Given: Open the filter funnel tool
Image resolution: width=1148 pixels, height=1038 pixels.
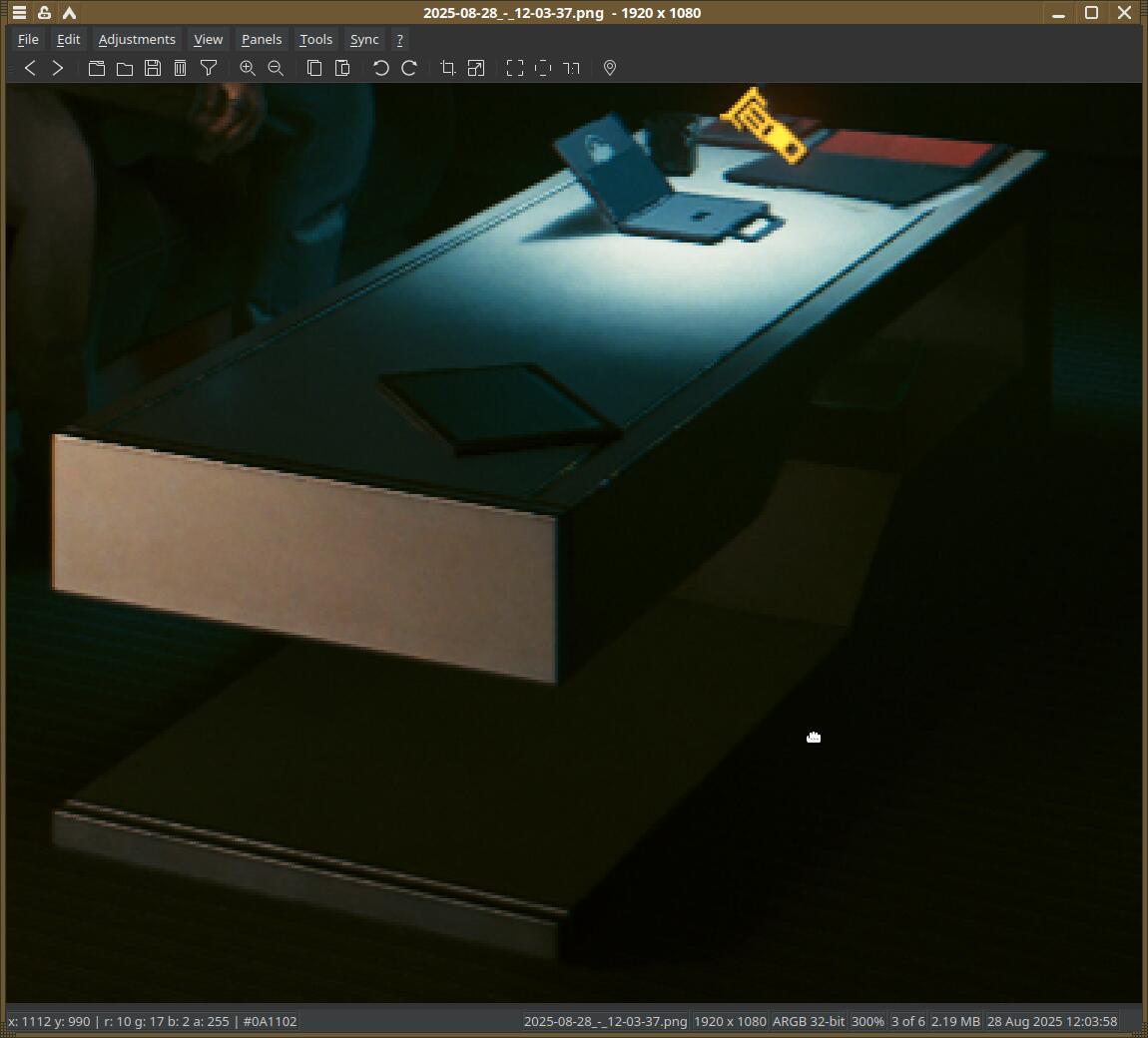Looking at the screenshot, I should click(x=209, y=68).
